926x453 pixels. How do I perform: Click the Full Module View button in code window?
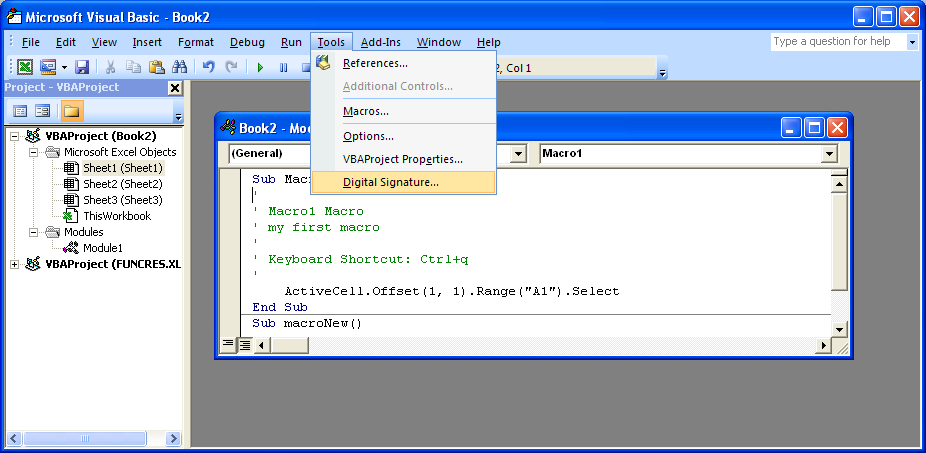click(x=244, y=344)
